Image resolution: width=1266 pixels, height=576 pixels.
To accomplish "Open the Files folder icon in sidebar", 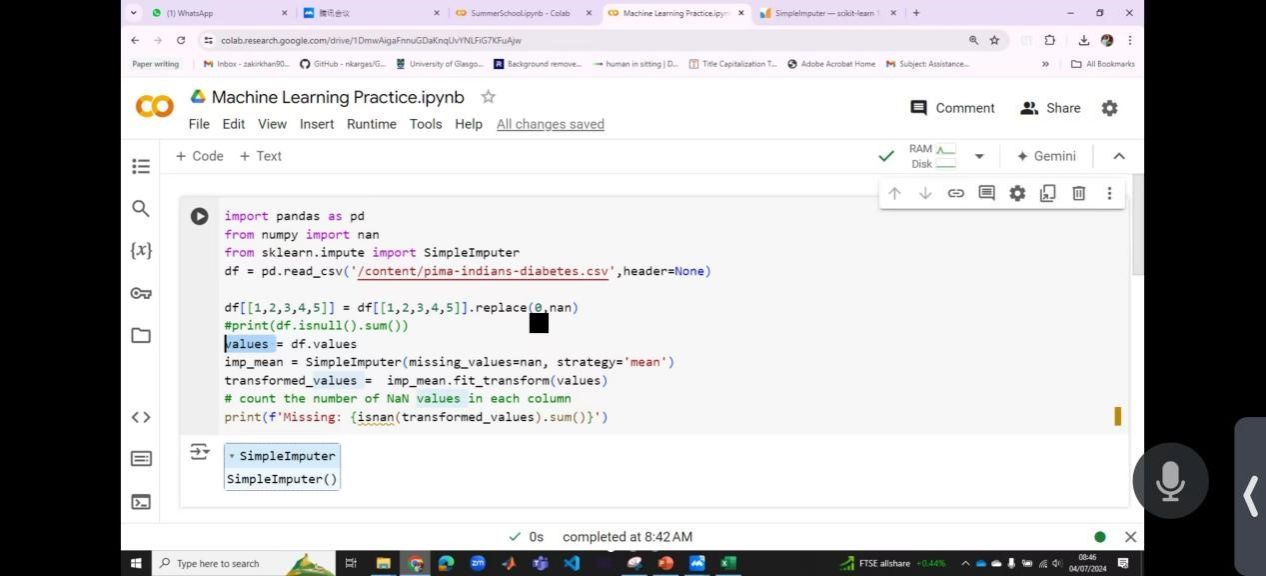I will (x=141, y=335).
